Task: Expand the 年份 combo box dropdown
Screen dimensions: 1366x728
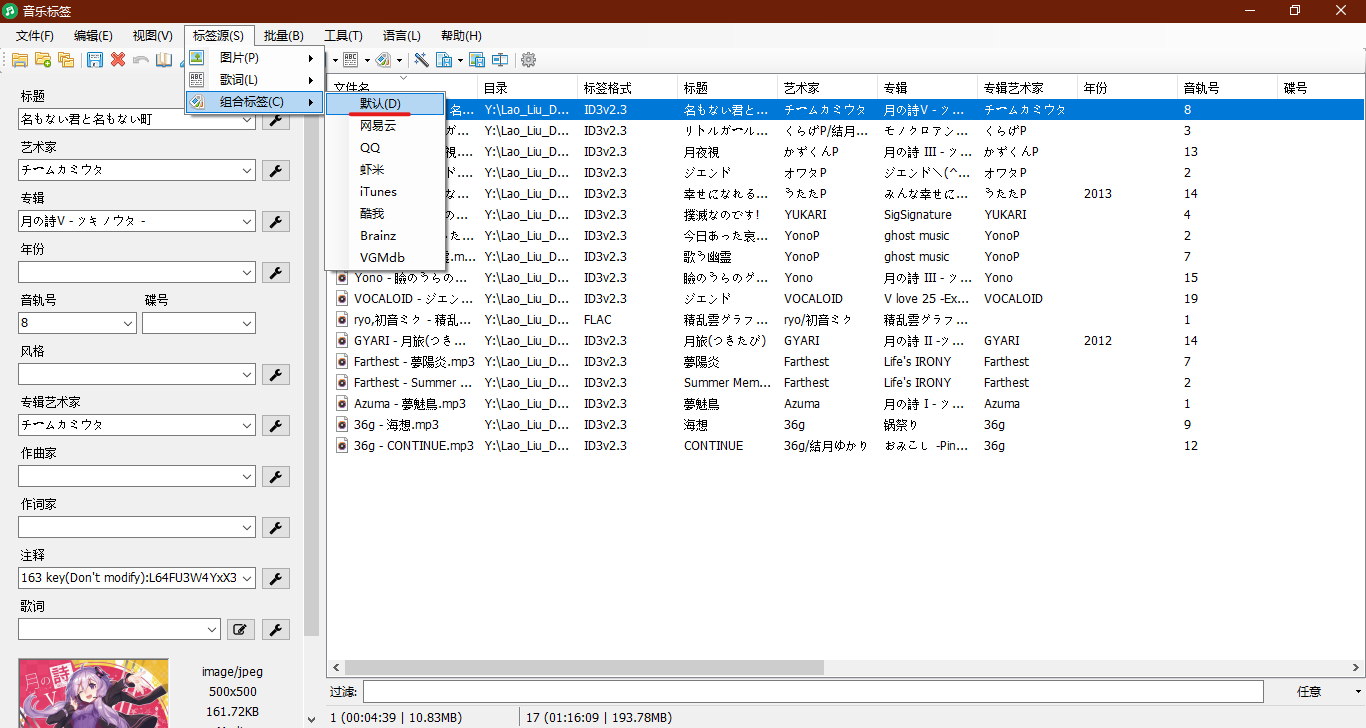Action: (247, 272)
